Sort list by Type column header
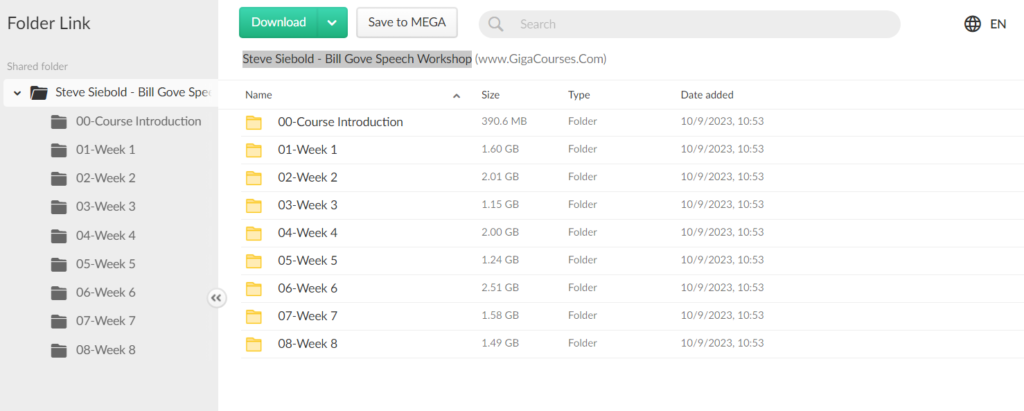 pyautogui.click(x=579, y=95)
